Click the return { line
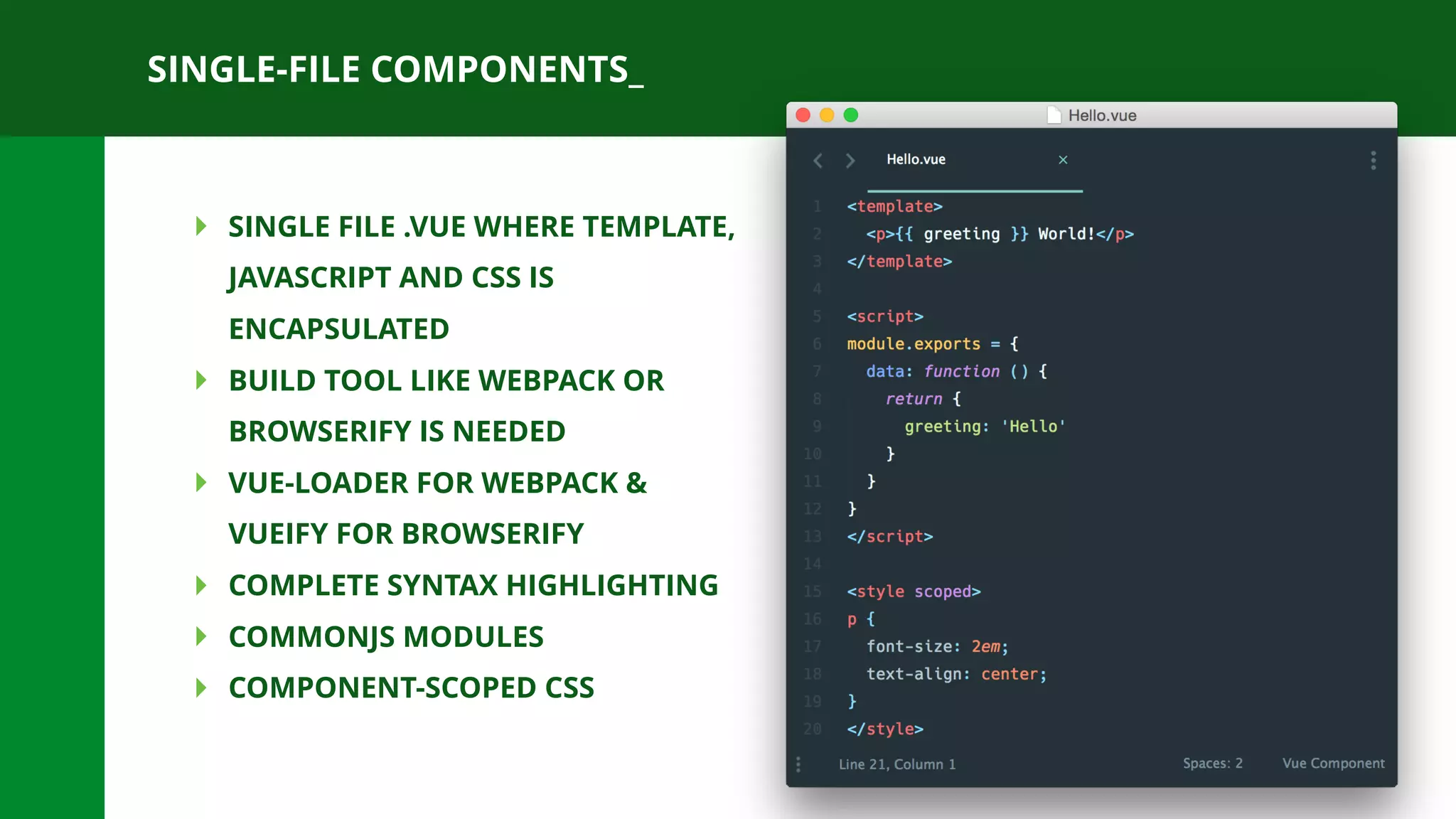Image resolution: width=1456 pixels, height=819 pixels. tap(924, 399)
